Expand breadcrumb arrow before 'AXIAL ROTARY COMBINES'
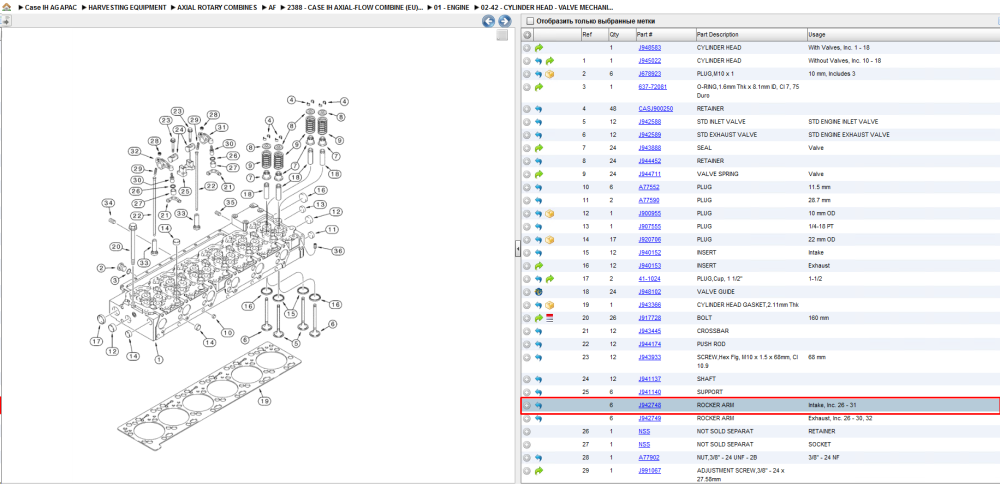This screenshot has width=1000, height=484. coord(173,7)
